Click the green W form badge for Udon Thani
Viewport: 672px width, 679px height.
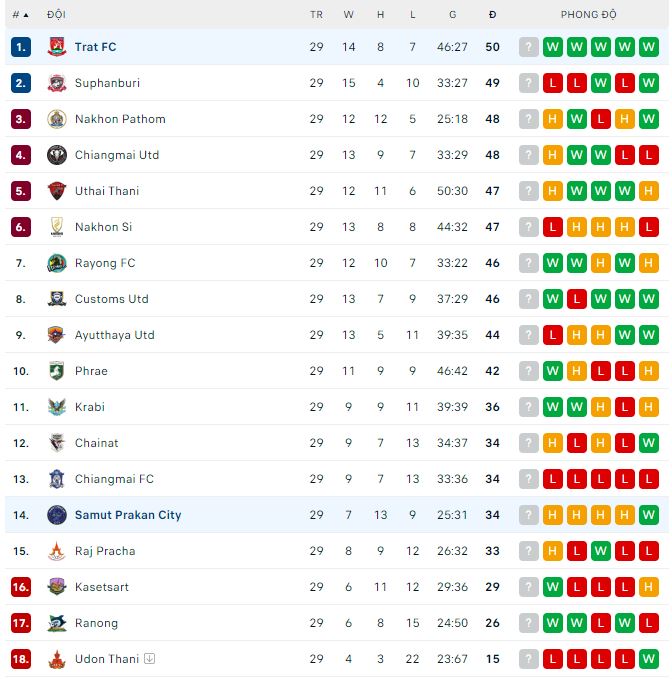(649, 659)
